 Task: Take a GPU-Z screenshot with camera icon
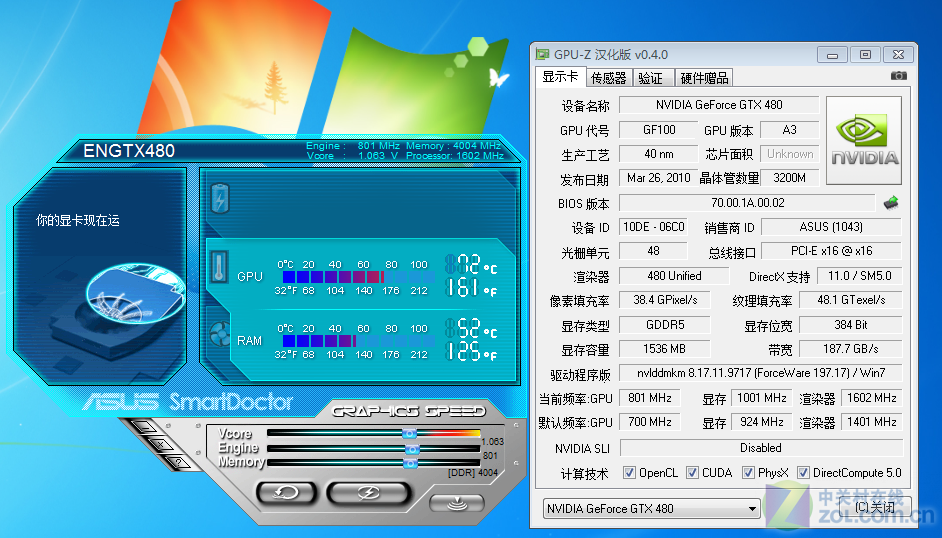(x=899, y=76)
